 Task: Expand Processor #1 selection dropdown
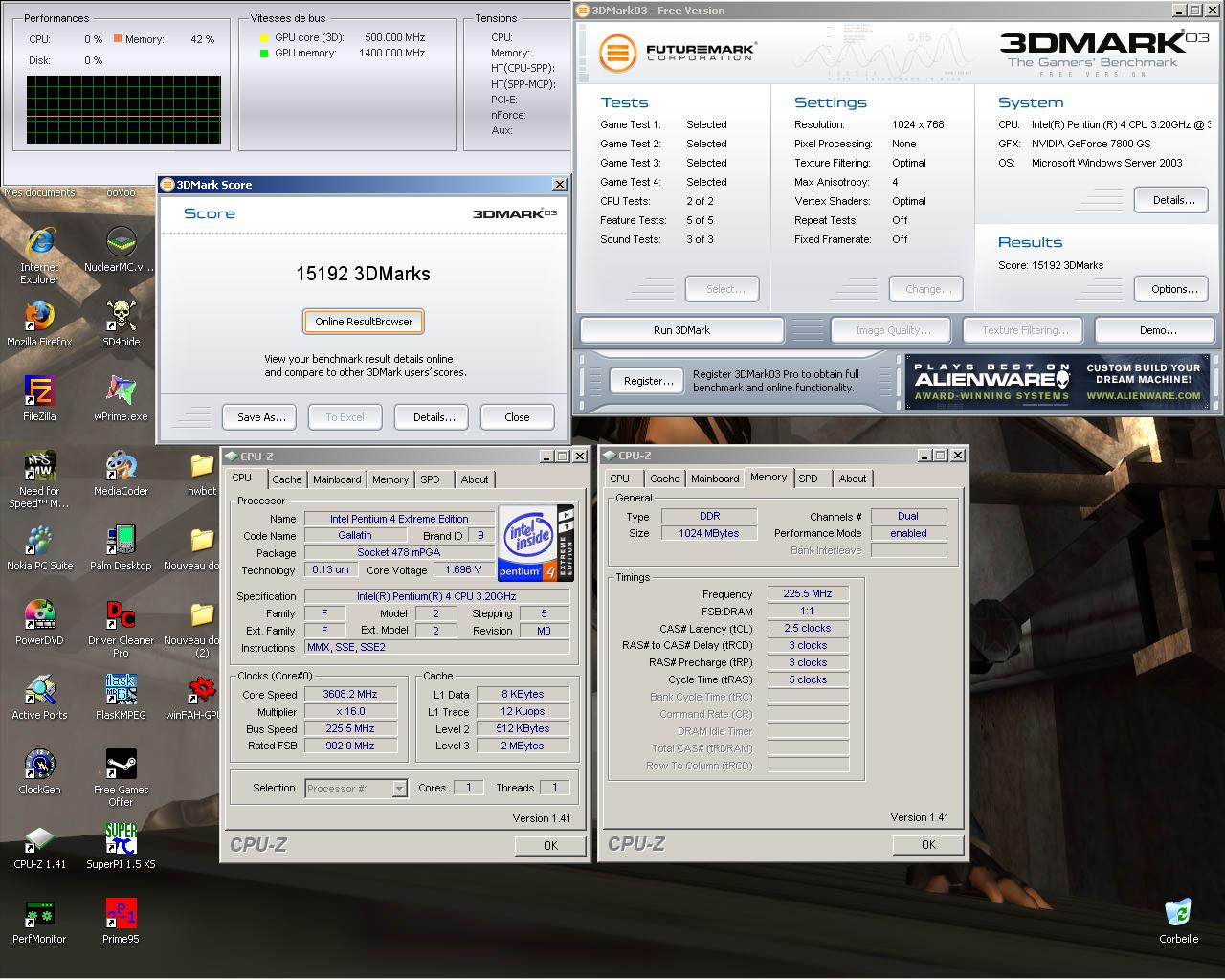pos(399,789)
